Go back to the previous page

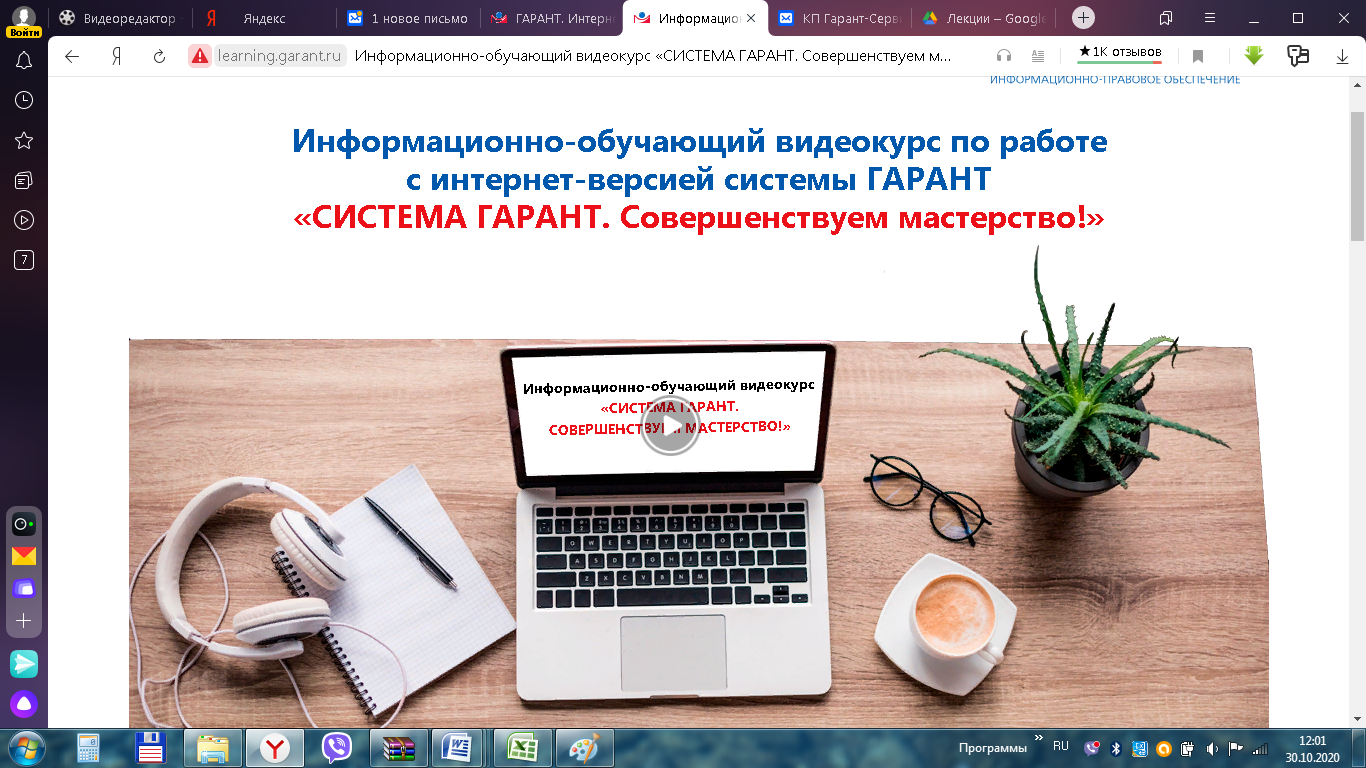[x=72, y=56]
